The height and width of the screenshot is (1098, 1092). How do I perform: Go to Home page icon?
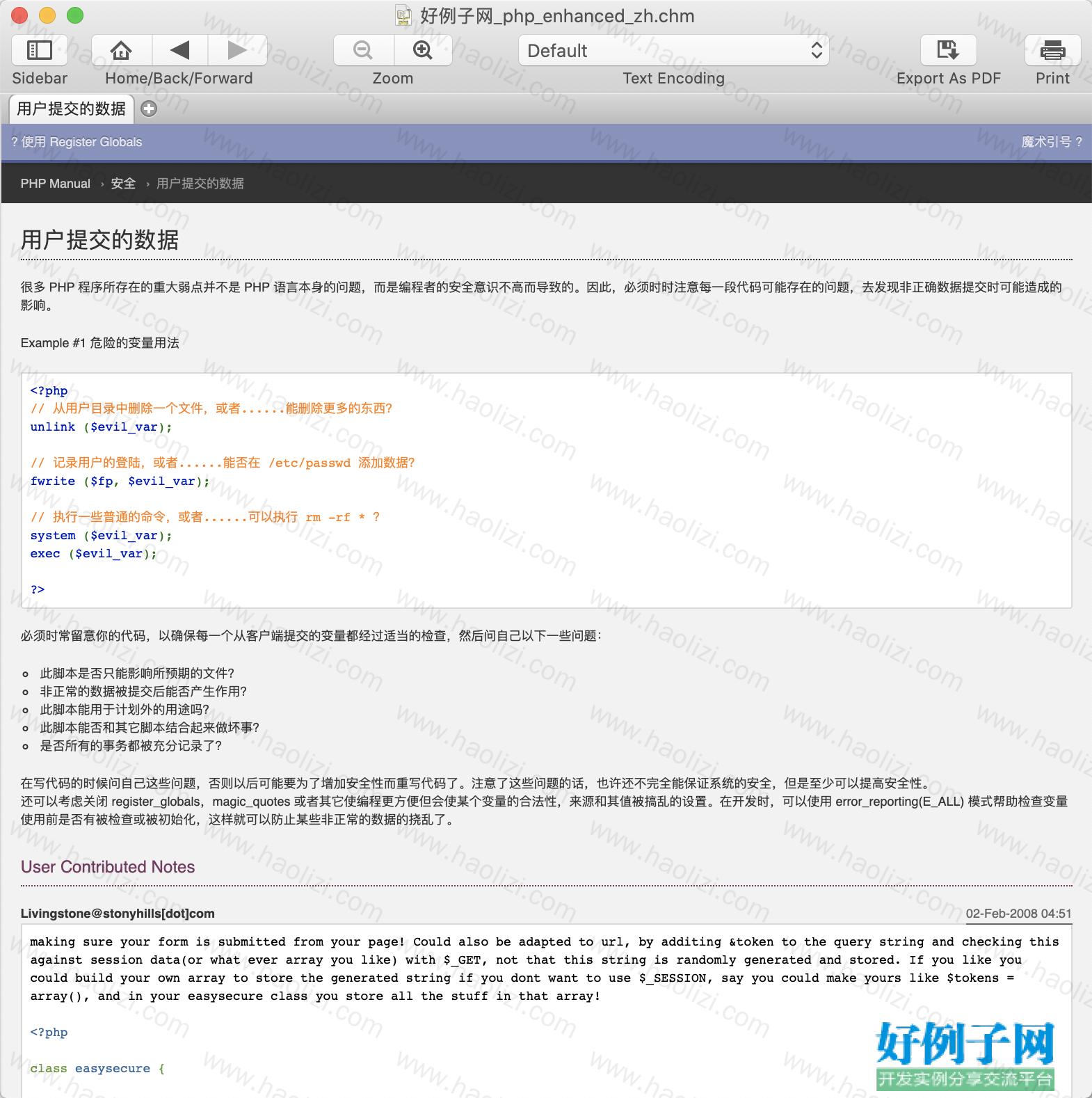pos(121,50)
